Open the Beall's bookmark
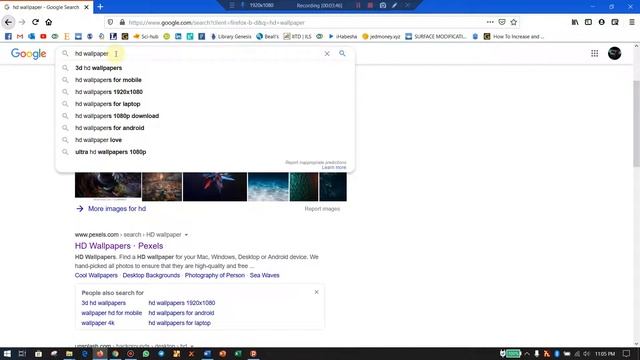 [x=267, y=36]
